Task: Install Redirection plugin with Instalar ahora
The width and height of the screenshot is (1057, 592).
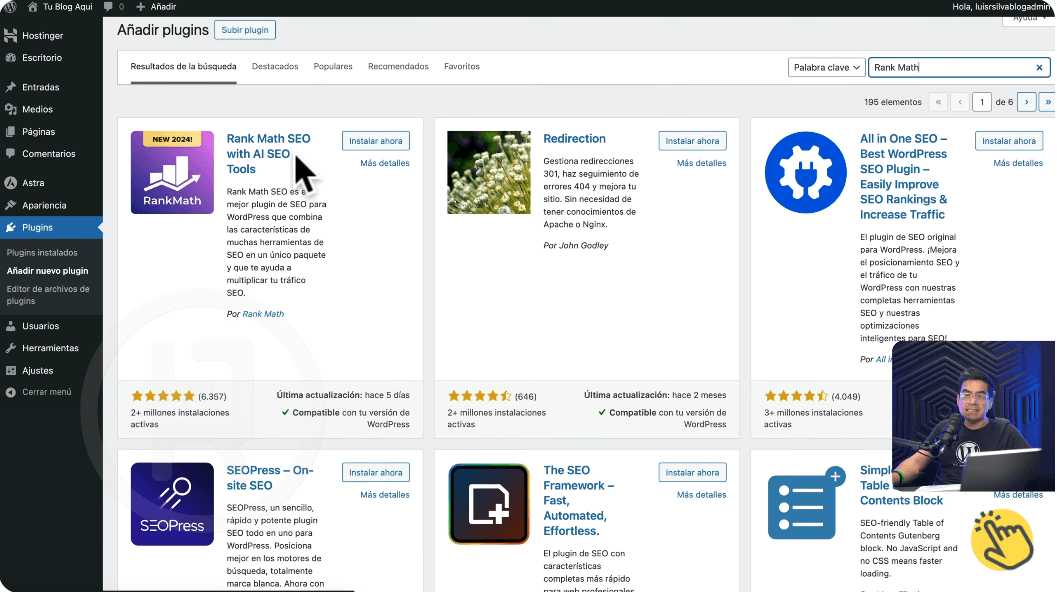Action: (692, 141)
